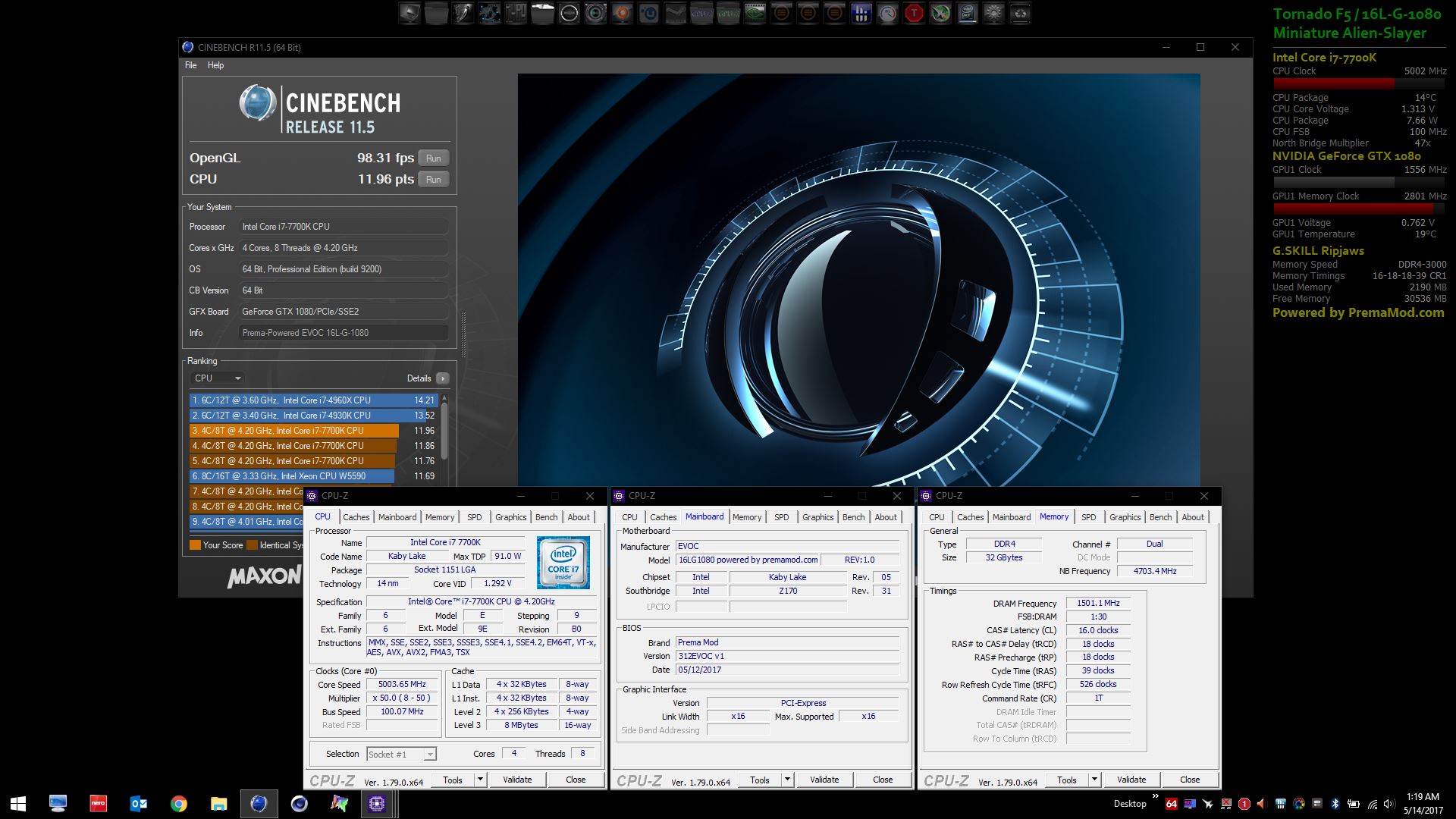The width and height of the screenshot is (1456, 819).
Task: Launch the audio mixer icon in the top dock
Action: [516, 13]
